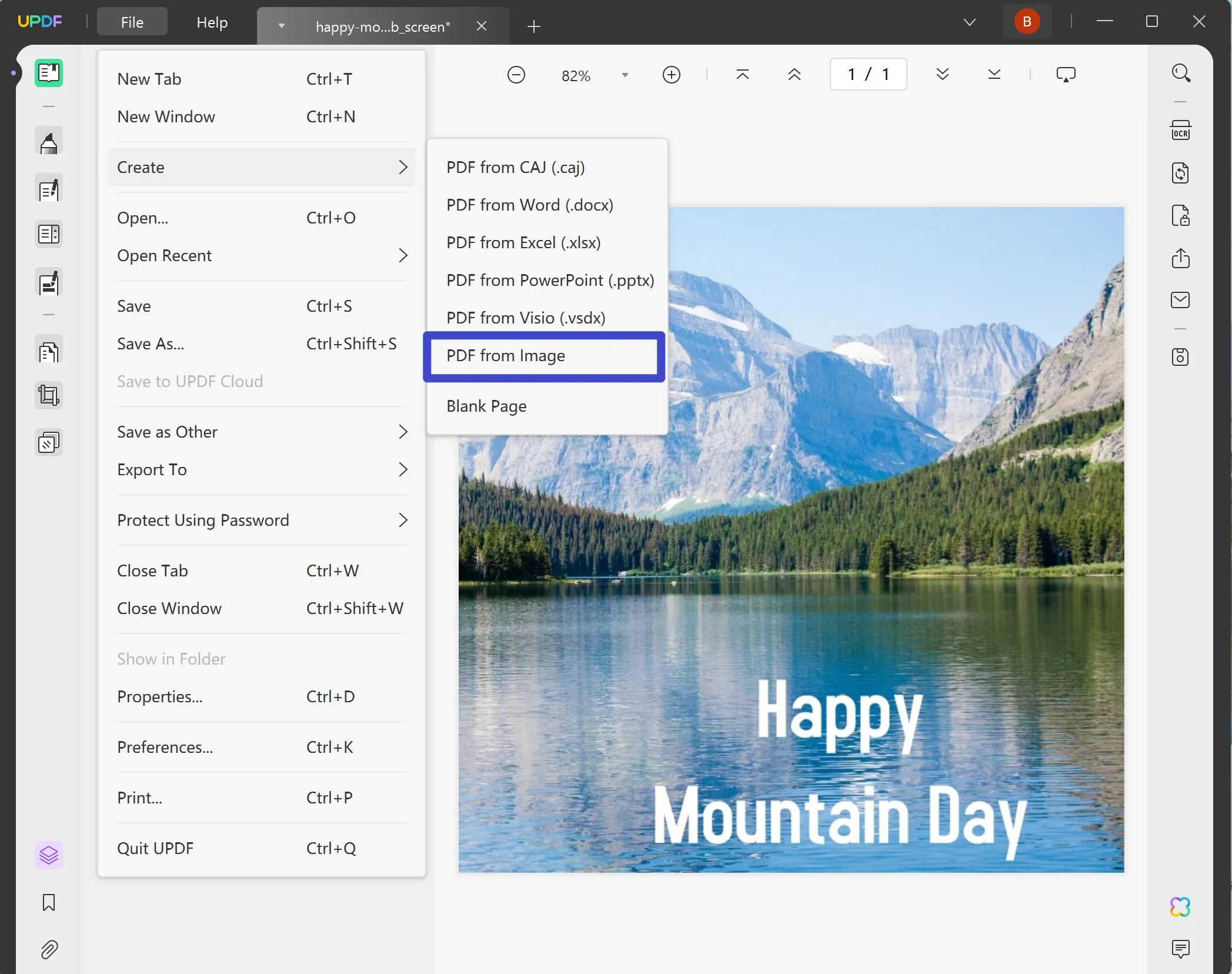Click the UPDF AI assistant icon bottom right
The image size is (1232, 974).
(x=1181, y=906)
